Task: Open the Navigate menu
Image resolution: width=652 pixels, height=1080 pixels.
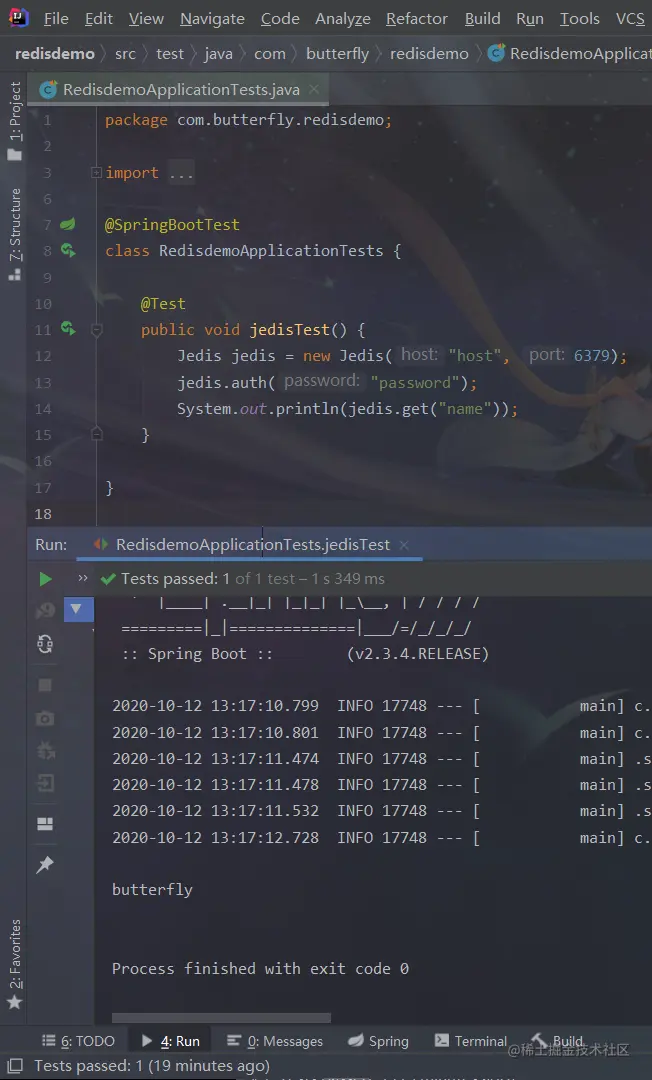Action: (x=212, y=19)
